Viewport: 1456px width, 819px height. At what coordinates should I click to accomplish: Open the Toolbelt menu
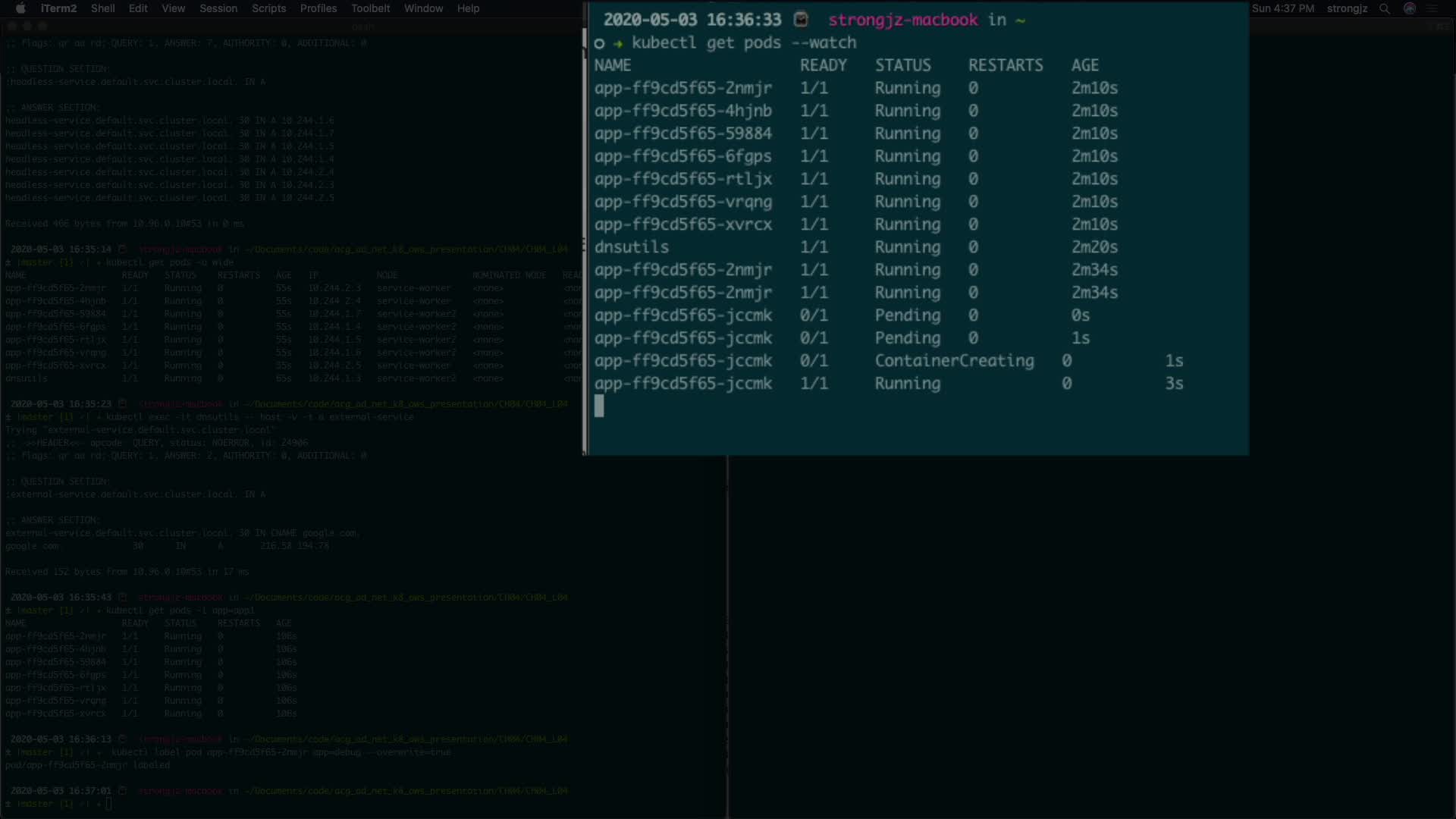(370, 8)
